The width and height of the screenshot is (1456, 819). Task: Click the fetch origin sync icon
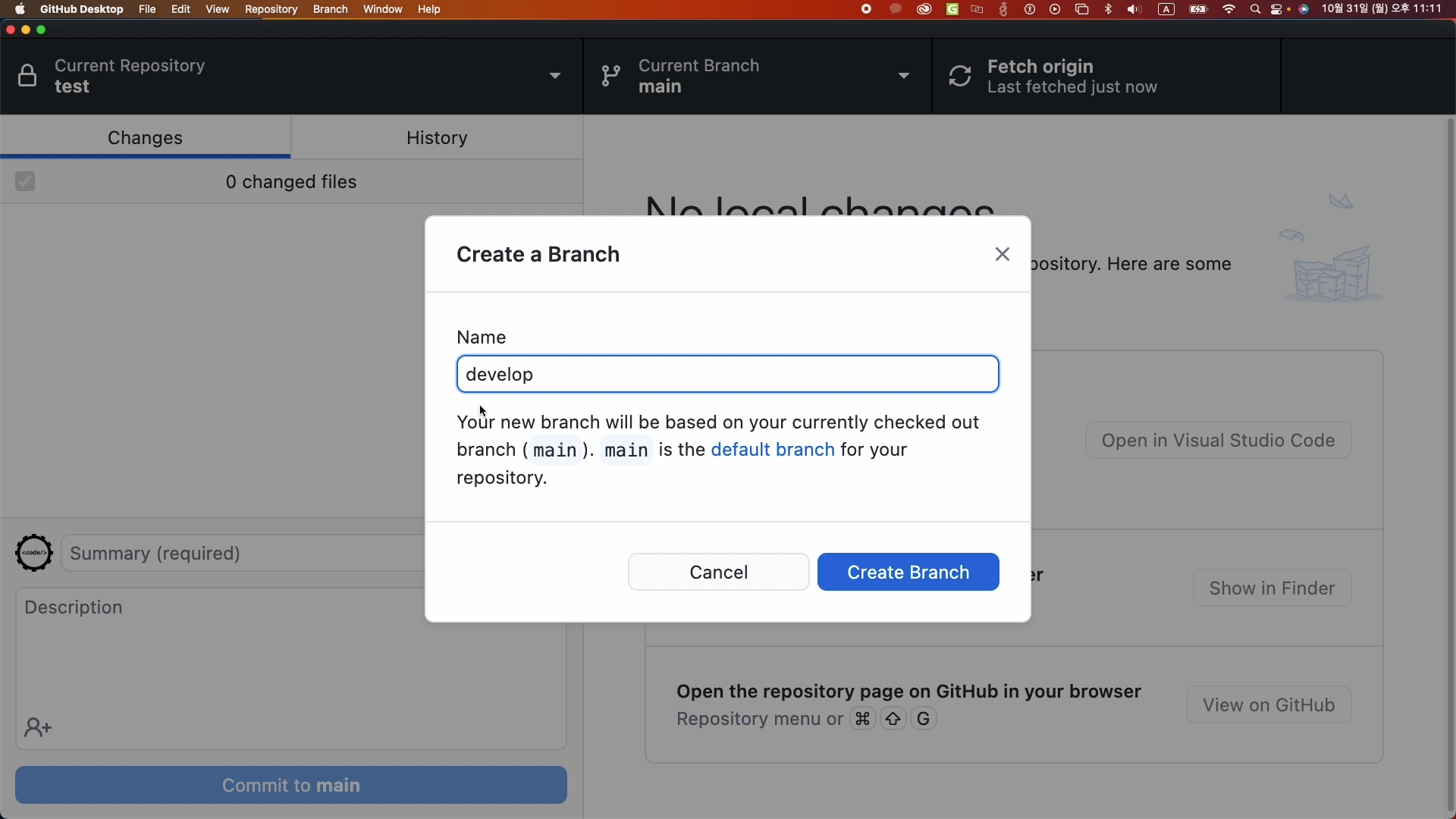tap(961, 77)
